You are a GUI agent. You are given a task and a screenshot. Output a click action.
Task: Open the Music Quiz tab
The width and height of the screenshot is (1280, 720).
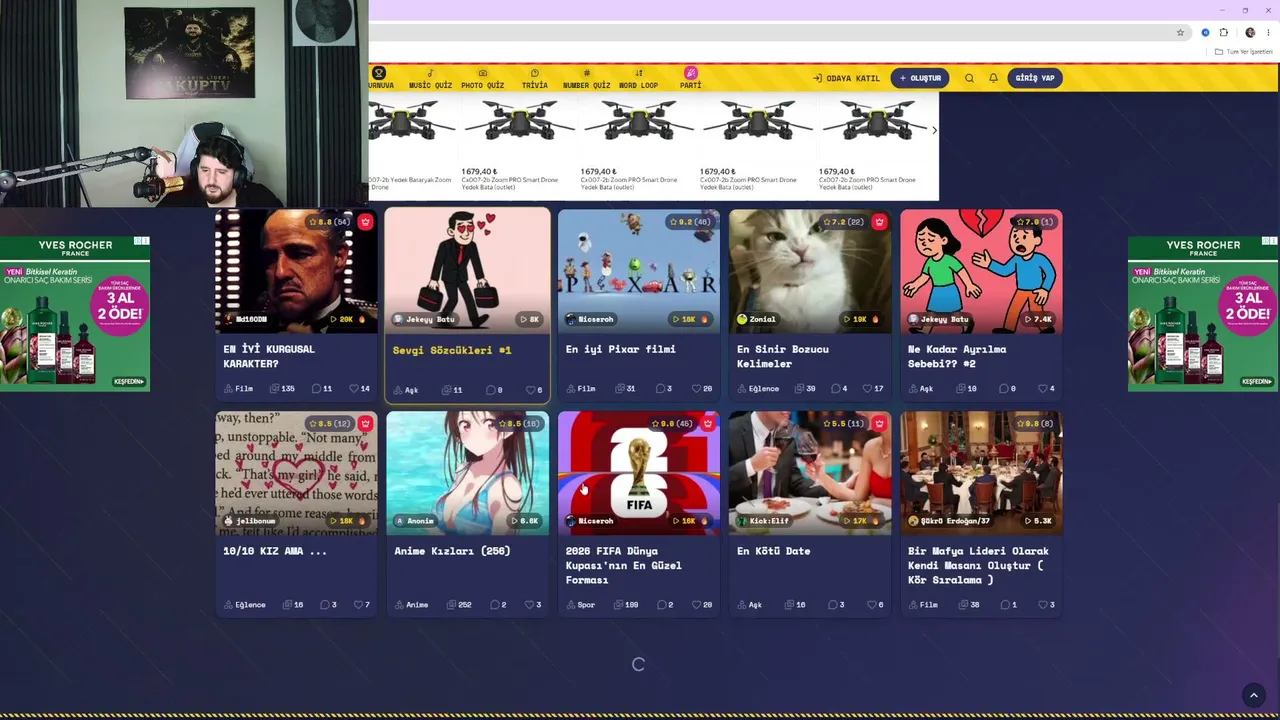(x=430, y=79)
